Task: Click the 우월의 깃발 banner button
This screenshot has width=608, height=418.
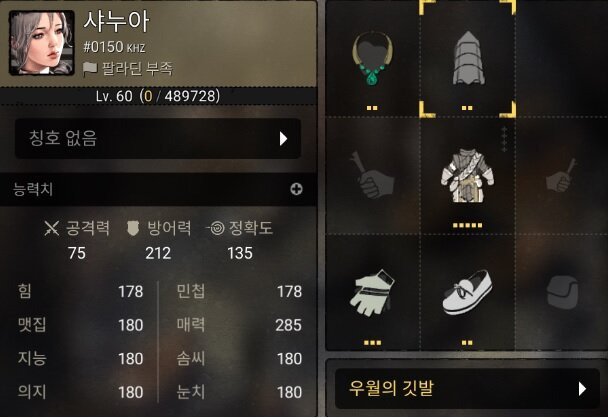Action: [x=467, y=389]
